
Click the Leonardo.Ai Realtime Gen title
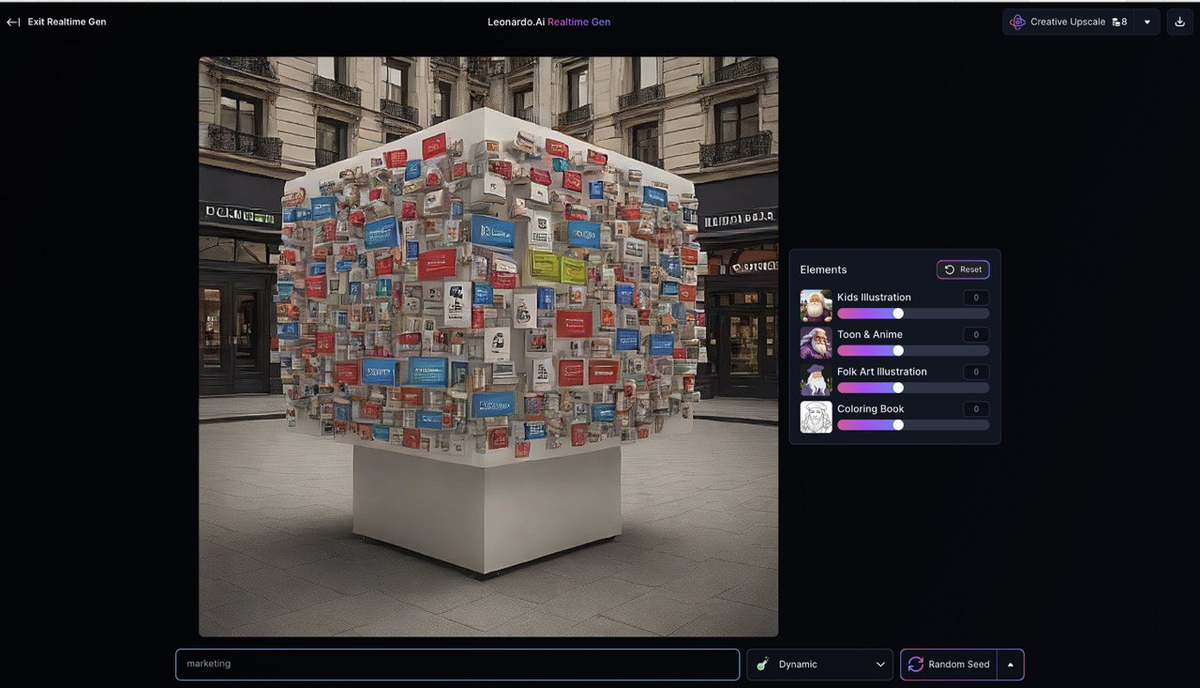point(549,22)
